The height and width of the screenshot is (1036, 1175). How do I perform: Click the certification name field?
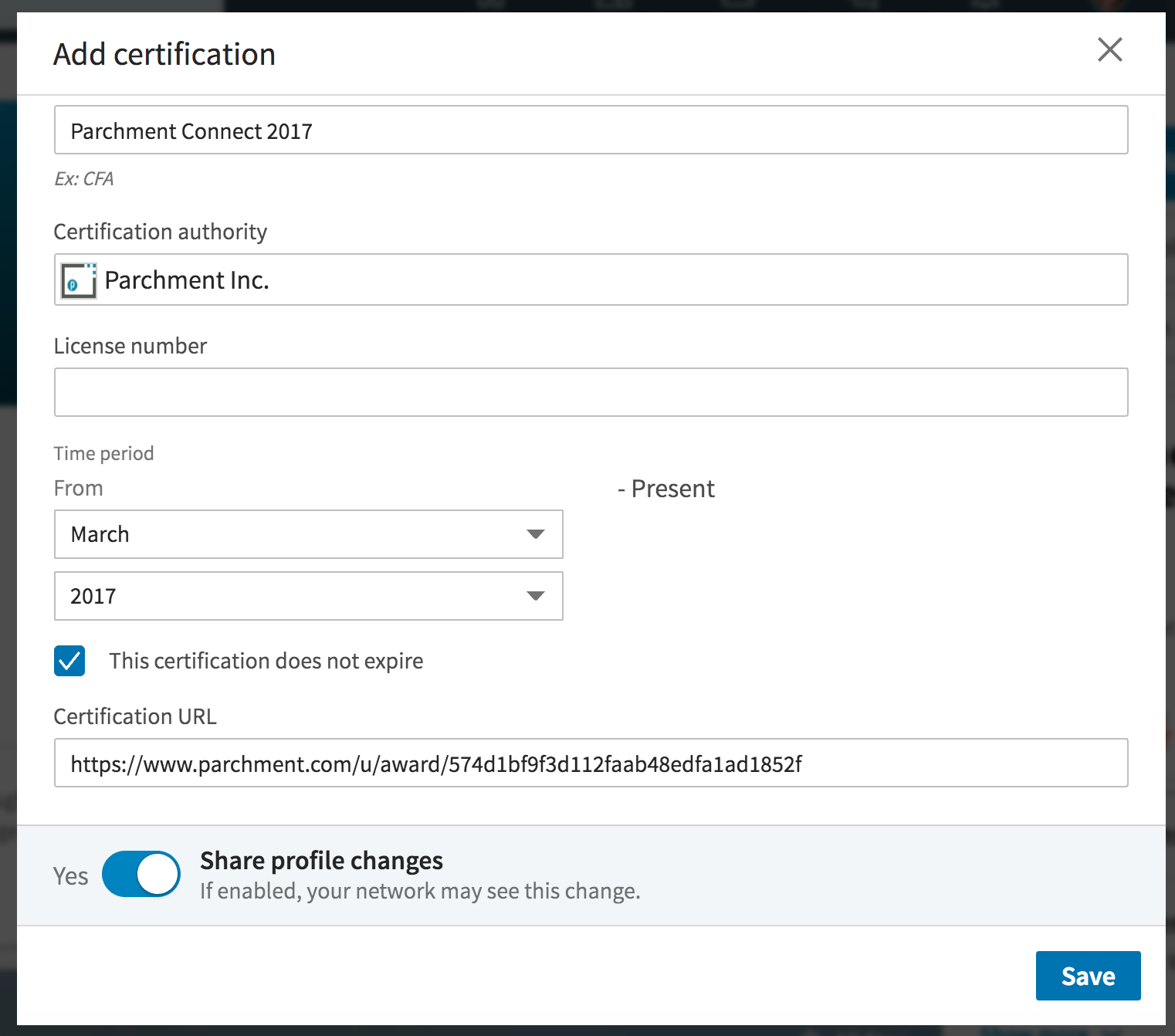click(590, 130)
